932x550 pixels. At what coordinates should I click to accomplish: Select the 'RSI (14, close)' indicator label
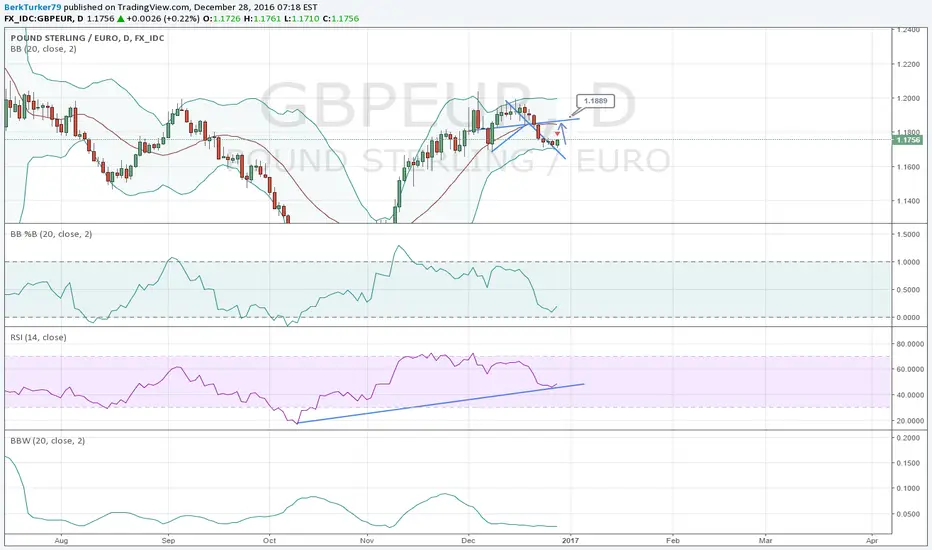click(x=38, y=337)
